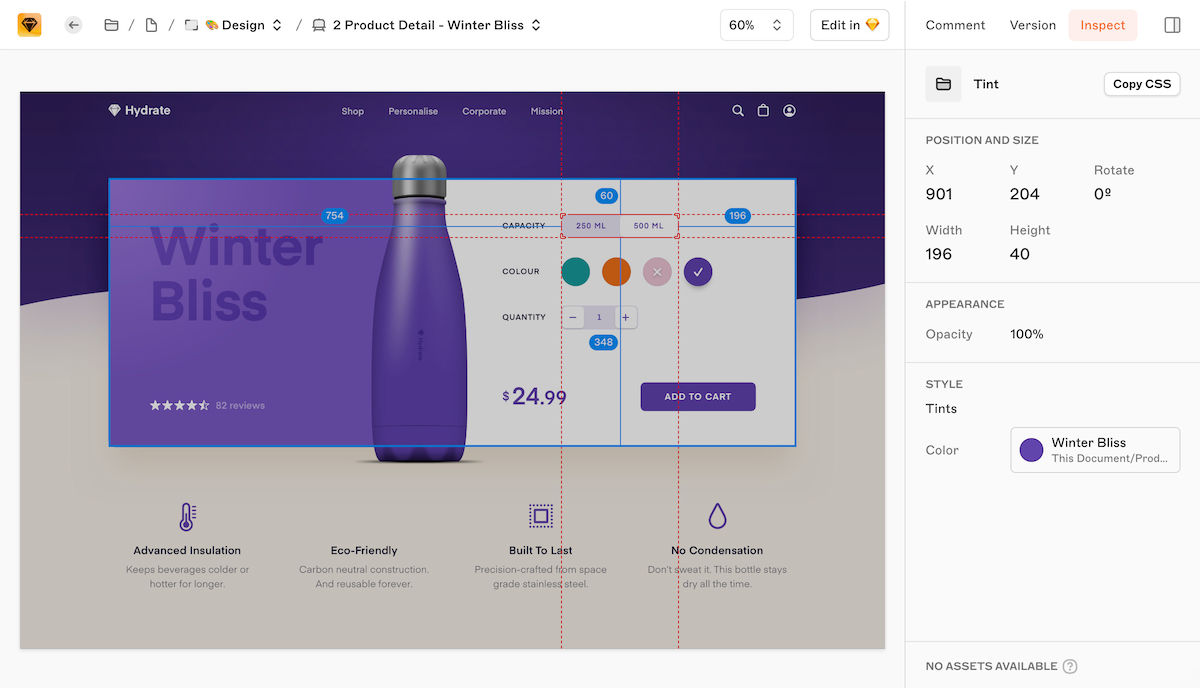
Task: Open the workspace folder breadcrumb icon
Action: coord(111,25)
